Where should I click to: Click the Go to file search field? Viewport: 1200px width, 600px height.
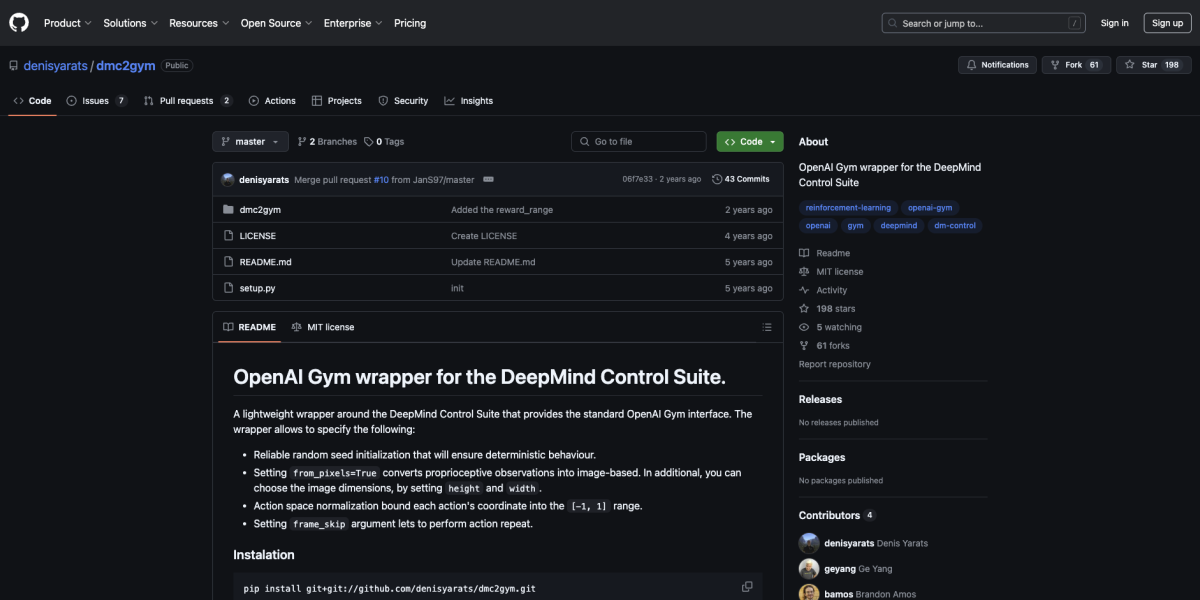[638, 141]
